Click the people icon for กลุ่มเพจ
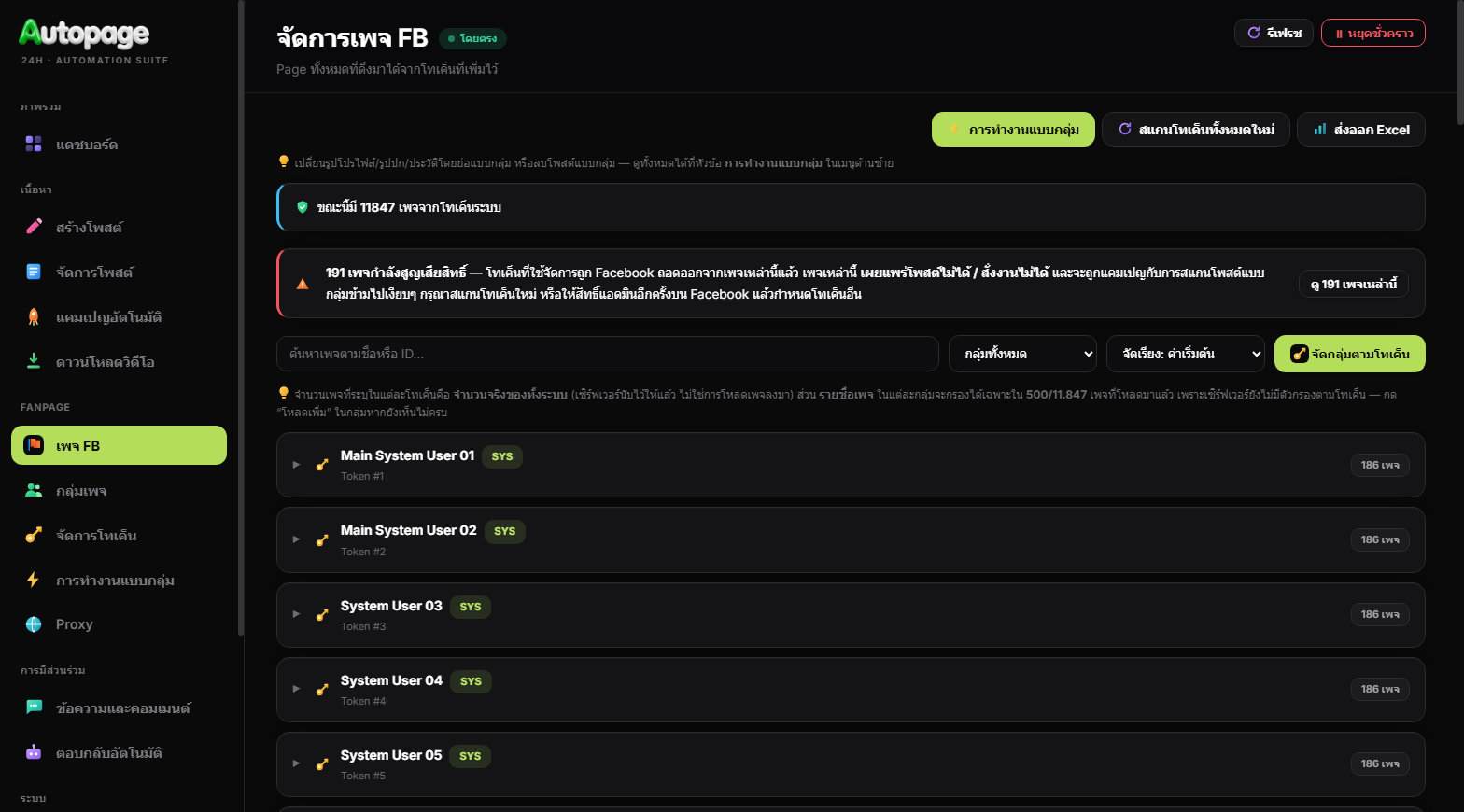 click(34, 490)
